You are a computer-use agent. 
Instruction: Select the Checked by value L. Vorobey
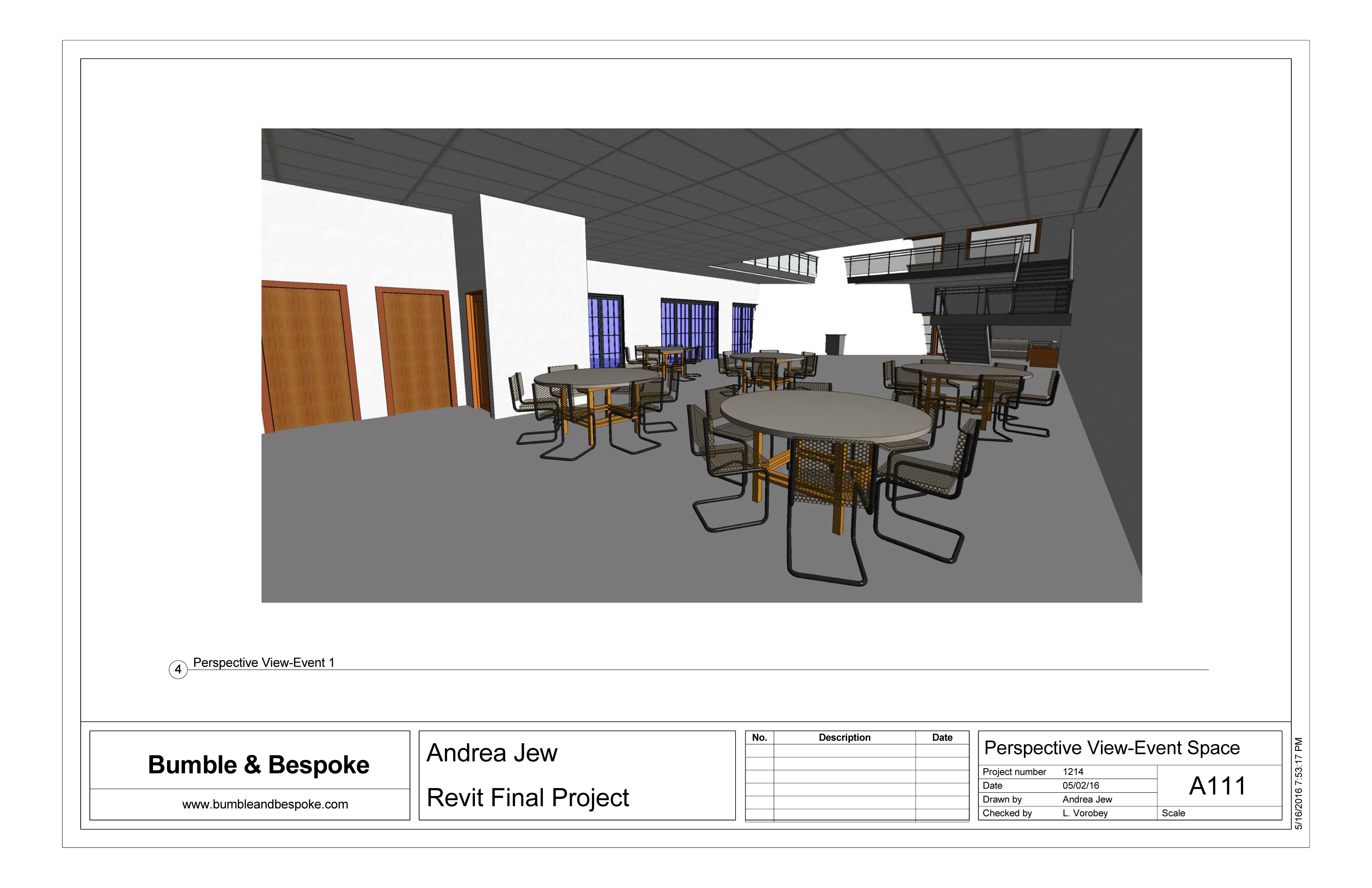[x=1084, y=813]
